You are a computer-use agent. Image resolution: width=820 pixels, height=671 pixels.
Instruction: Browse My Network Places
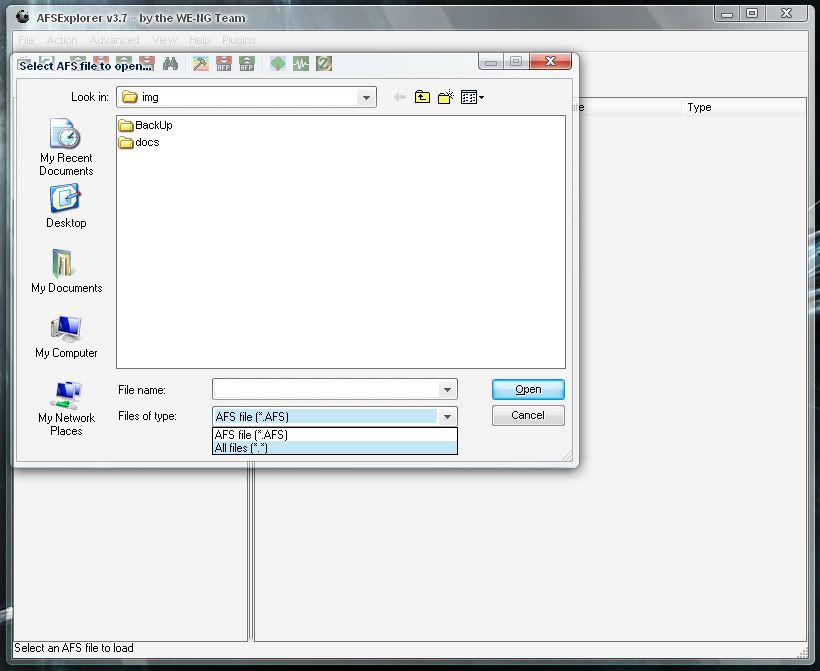point(66,408)
